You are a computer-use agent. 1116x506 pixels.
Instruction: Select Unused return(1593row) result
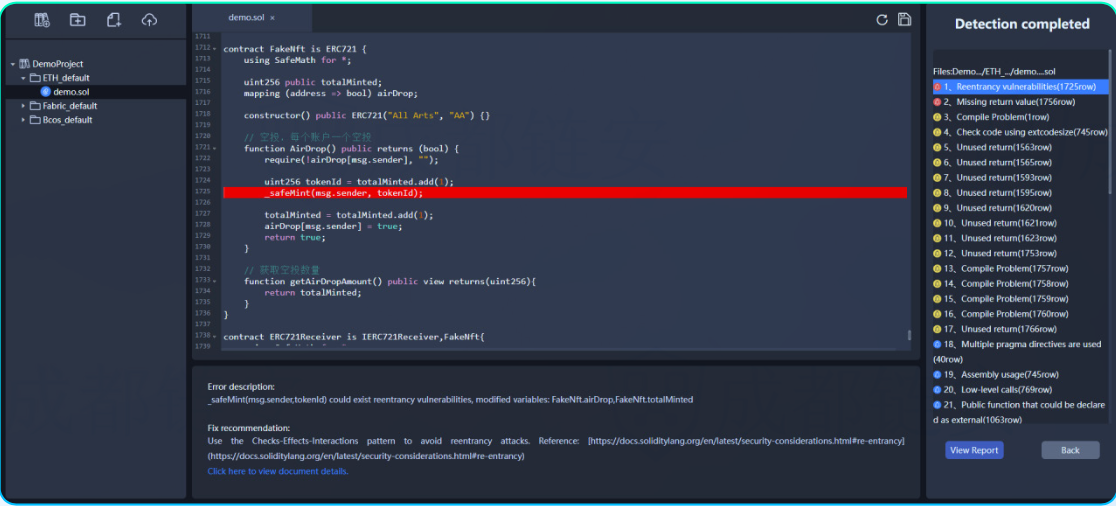[1021, 177]
